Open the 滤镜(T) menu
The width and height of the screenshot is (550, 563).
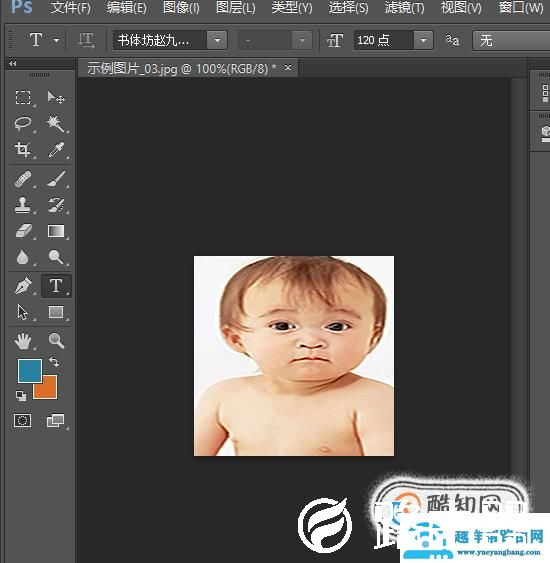coord(404,8)
